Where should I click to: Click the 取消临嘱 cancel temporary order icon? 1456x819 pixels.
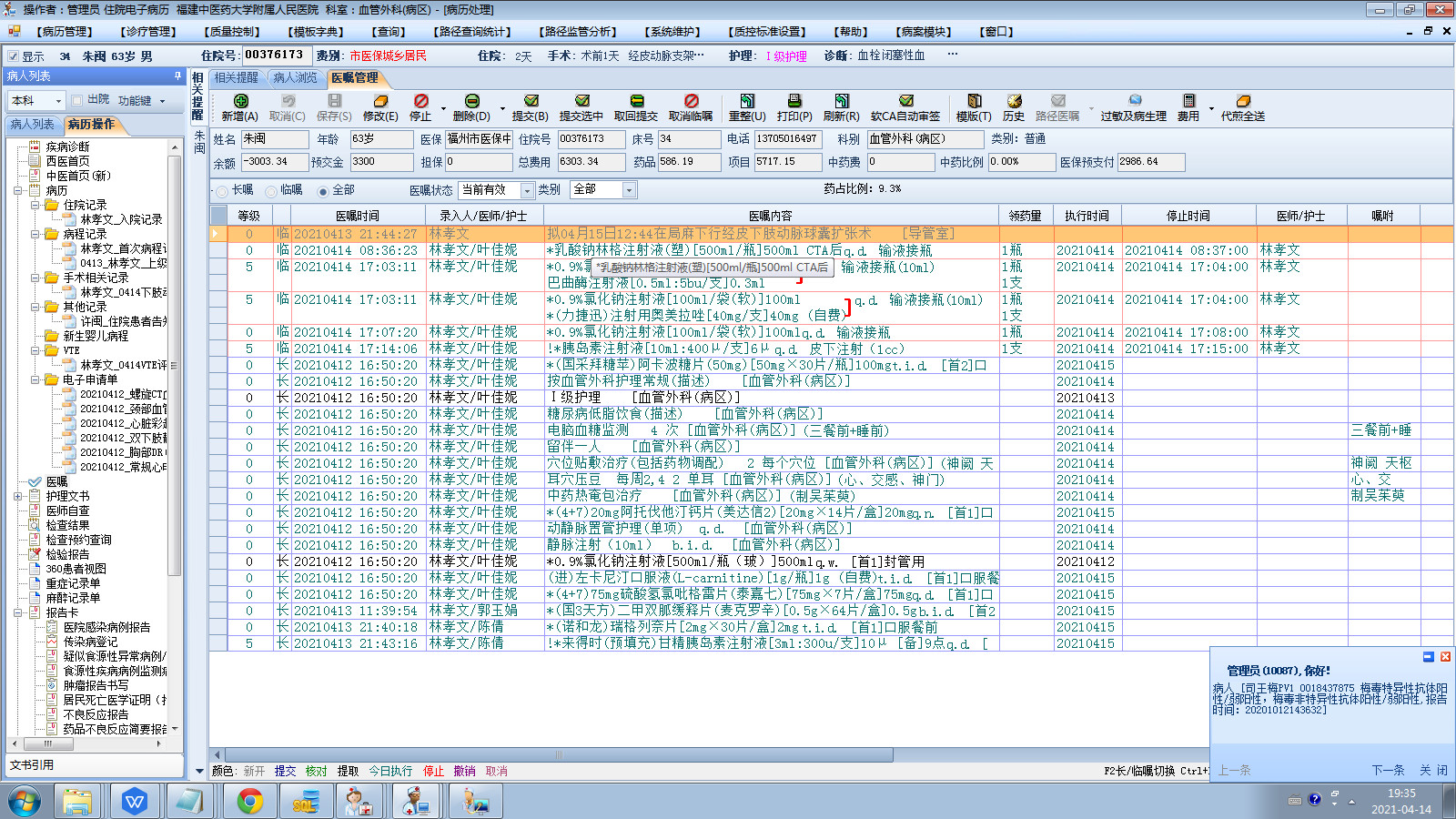click(691, 101)
